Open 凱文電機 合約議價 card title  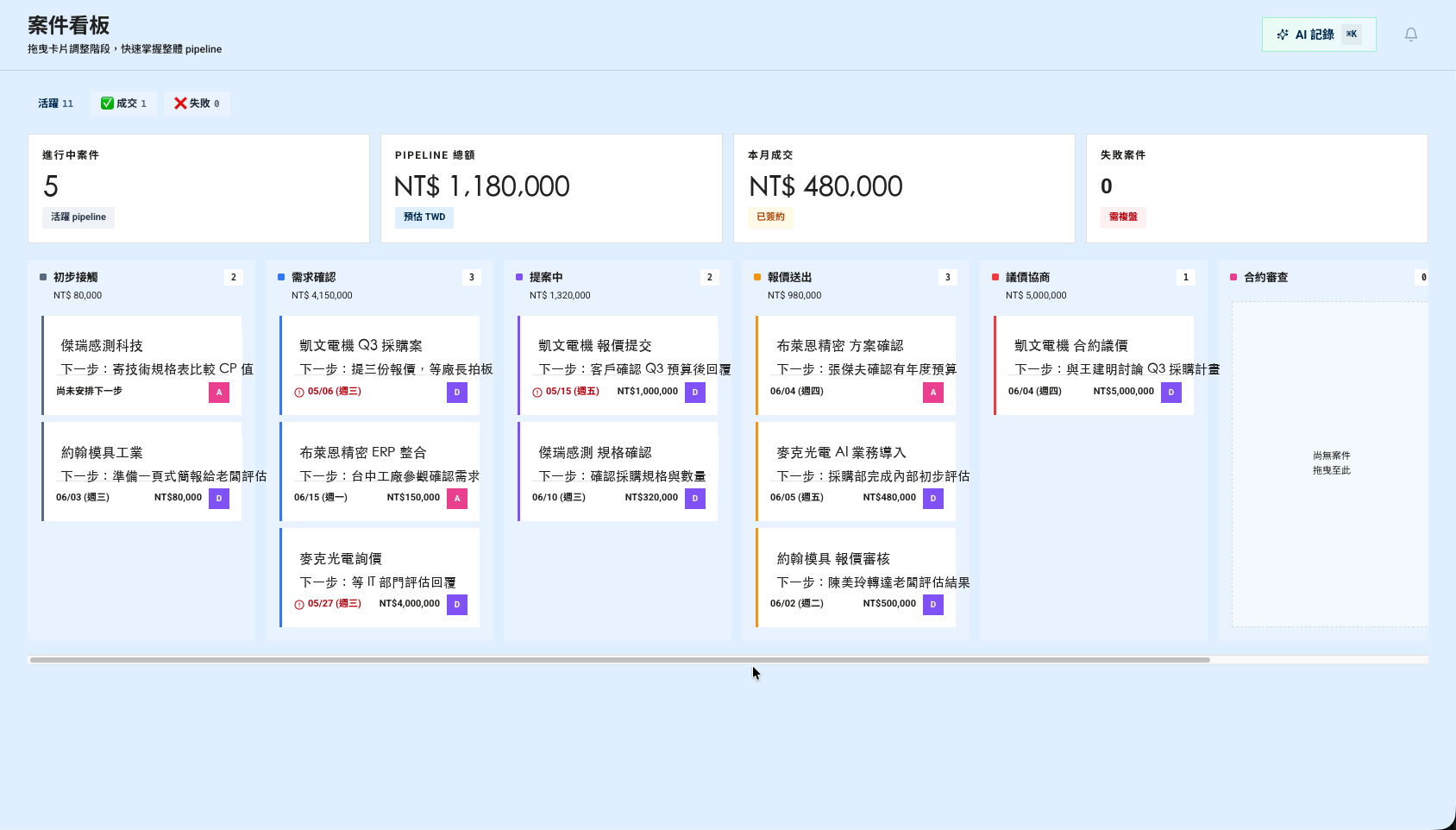pyautogui.click(x=1071, y=346)
